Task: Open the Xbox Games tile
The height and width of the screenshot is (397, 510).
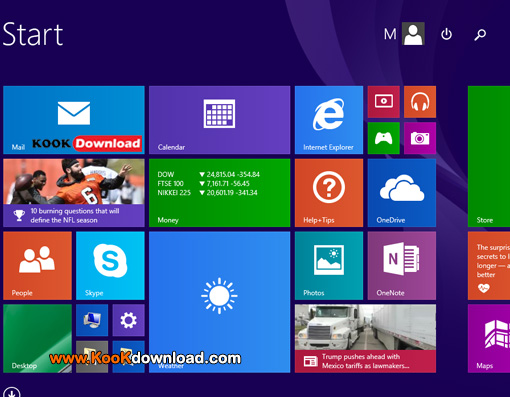Action: coord(384,138)
